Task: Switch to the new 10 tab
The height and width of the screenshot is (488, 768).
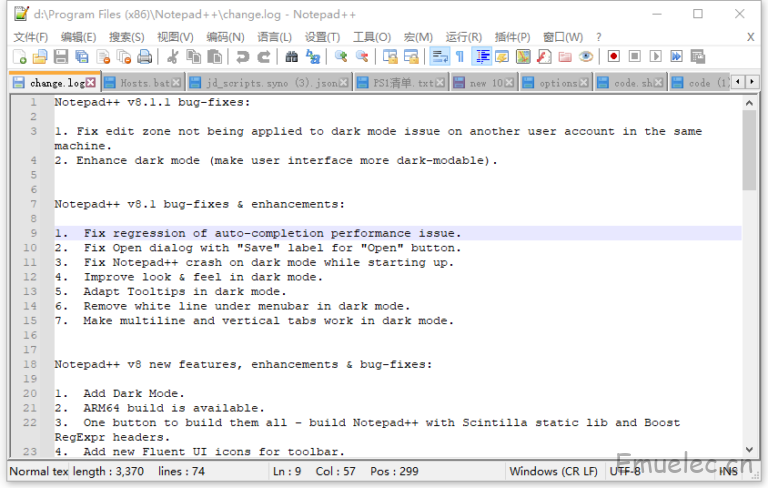Action: pyautogui.click(x=483, y=83)
